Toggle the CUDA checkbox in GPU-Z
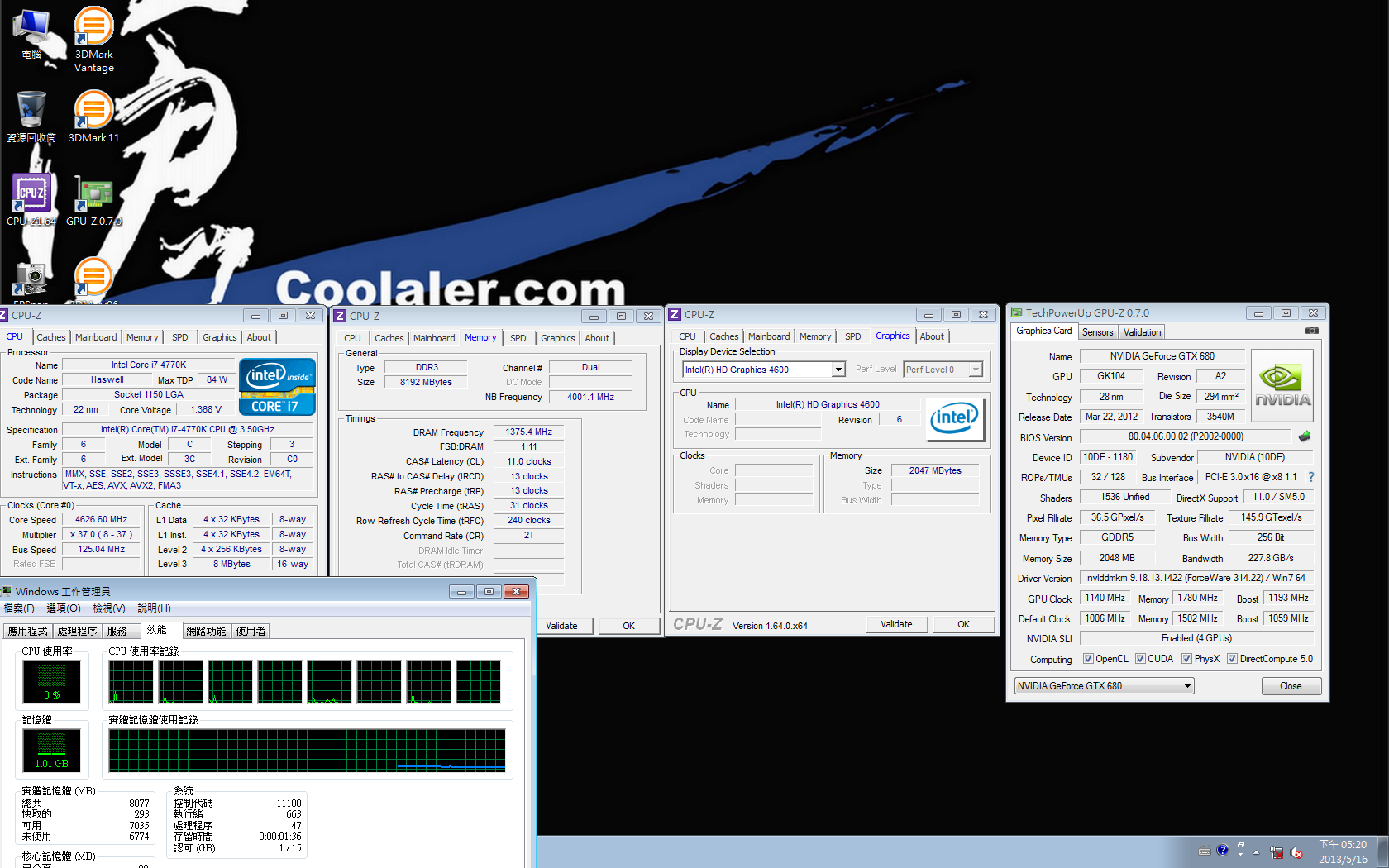The image size is (1389, 868). (1140, 659)
